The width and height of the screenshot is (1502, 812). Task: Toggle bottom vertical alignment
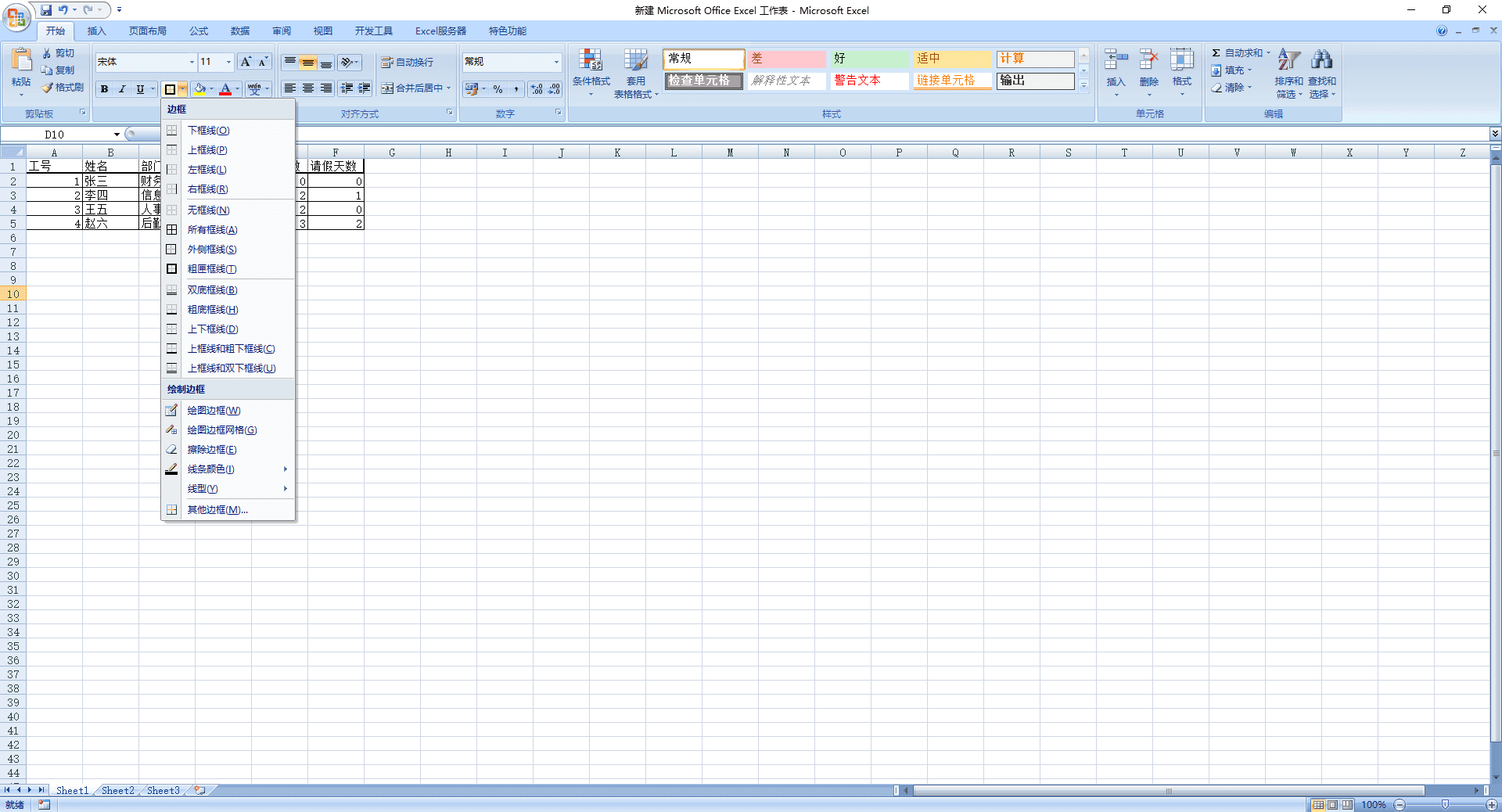pos(326,63)
